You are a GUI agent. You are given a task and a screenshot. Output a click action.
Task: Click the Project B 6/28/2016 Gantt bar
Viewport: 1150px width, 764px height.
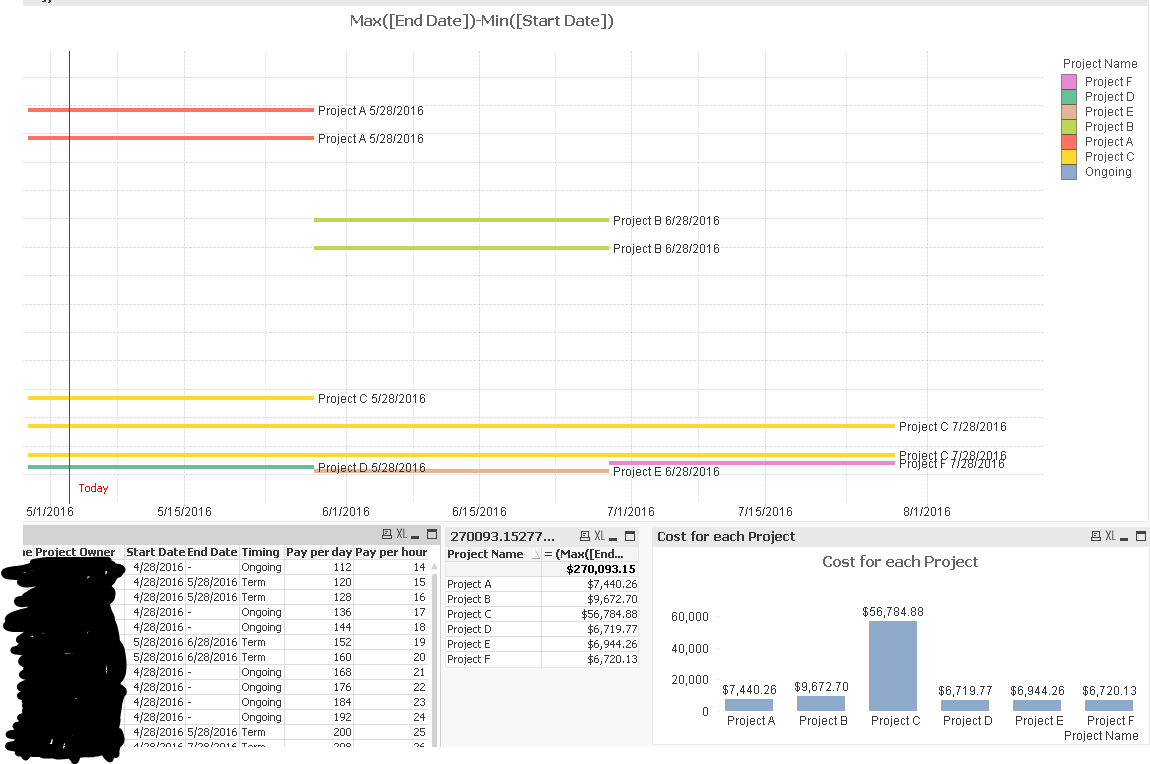coord(461,220)
